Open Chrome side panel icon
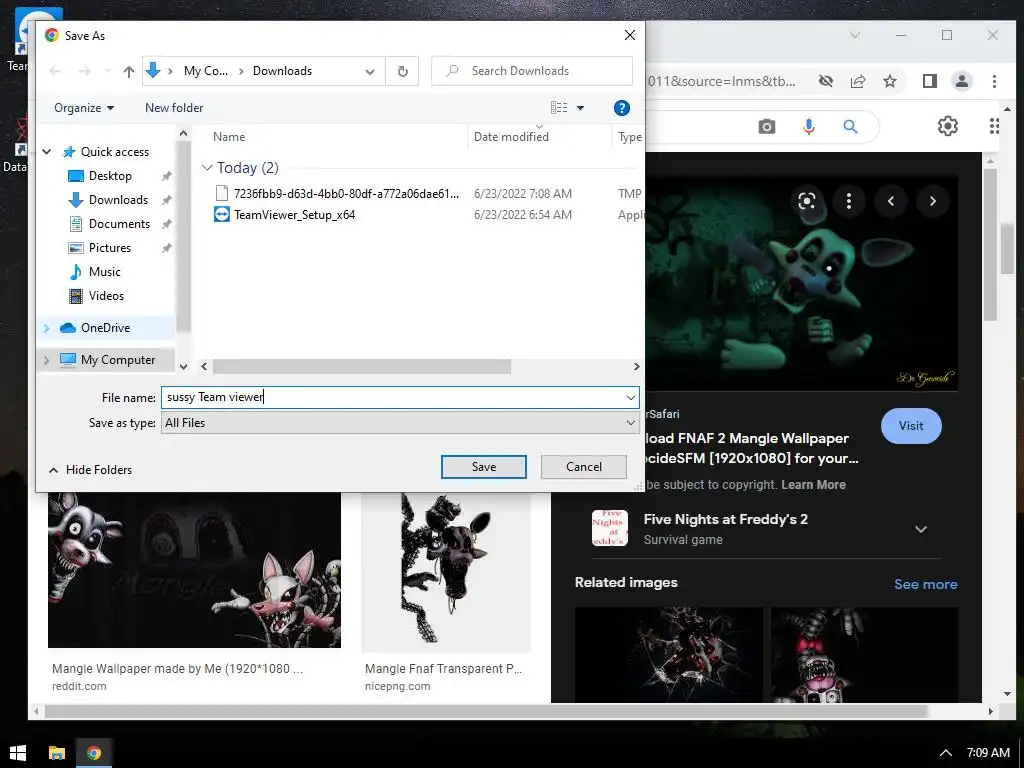Image resolution: width=1024 pixels, height=768 pixels. (929, 81)
